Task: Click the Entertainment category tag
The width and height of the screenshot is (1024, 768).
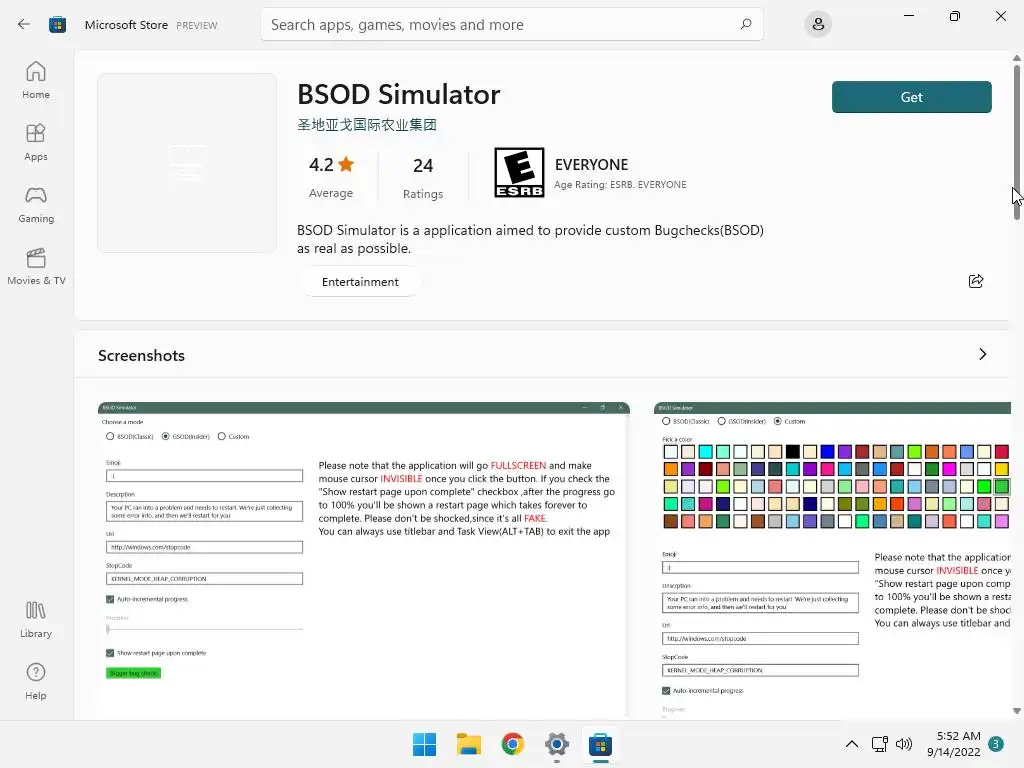Action: tap(360, 281)
